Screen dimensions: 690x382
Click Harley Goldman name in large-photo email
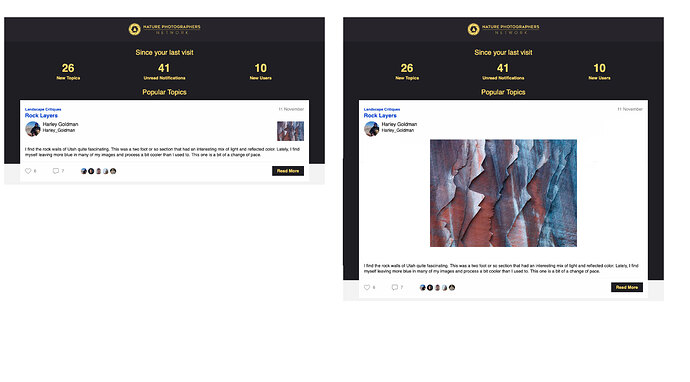coord(399,124)
